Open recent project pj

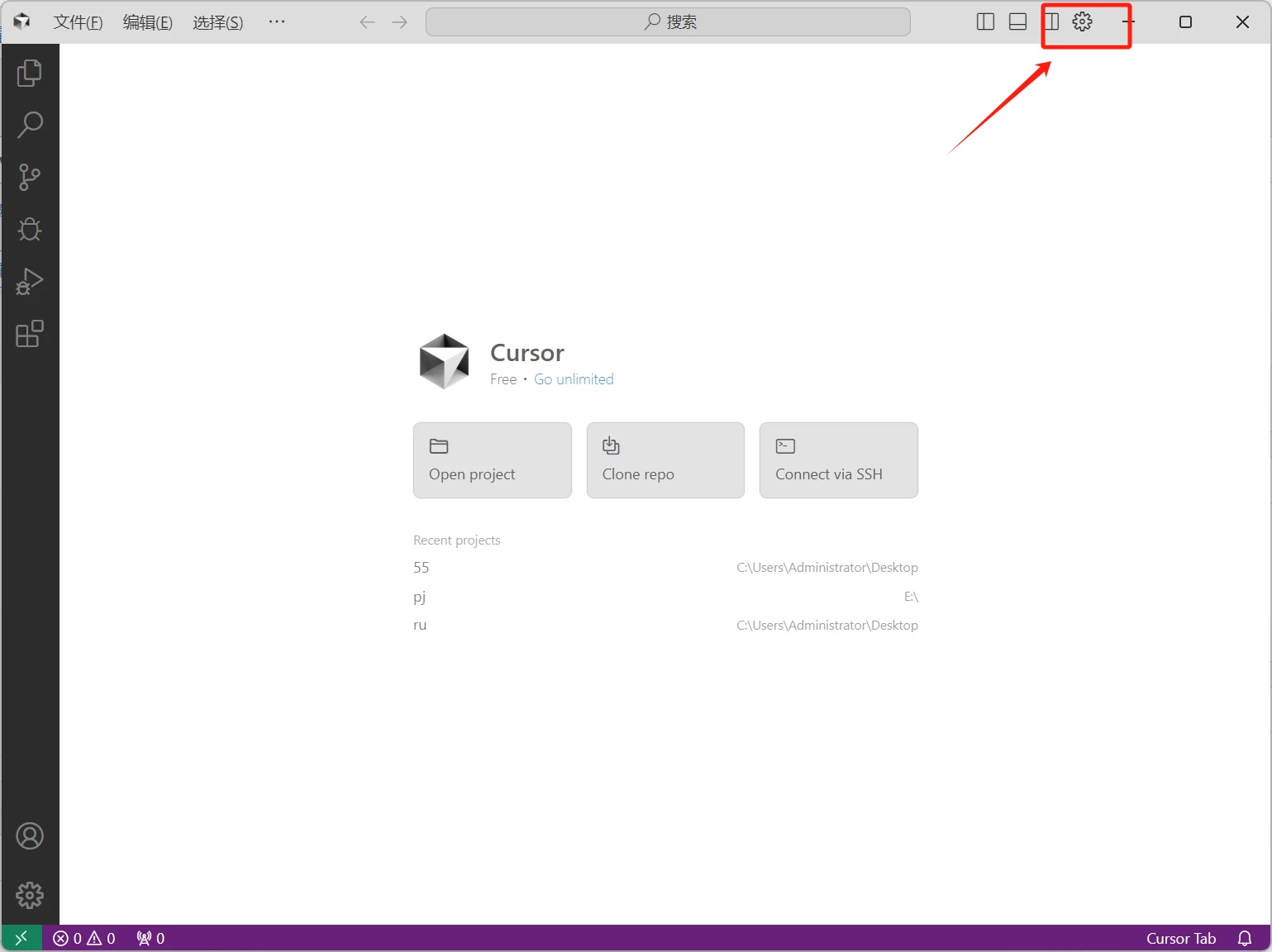420,597
